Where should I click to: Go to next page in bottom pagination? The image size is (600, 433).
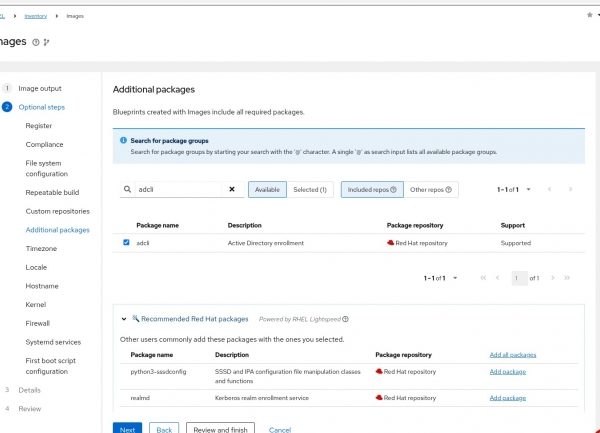553,278
